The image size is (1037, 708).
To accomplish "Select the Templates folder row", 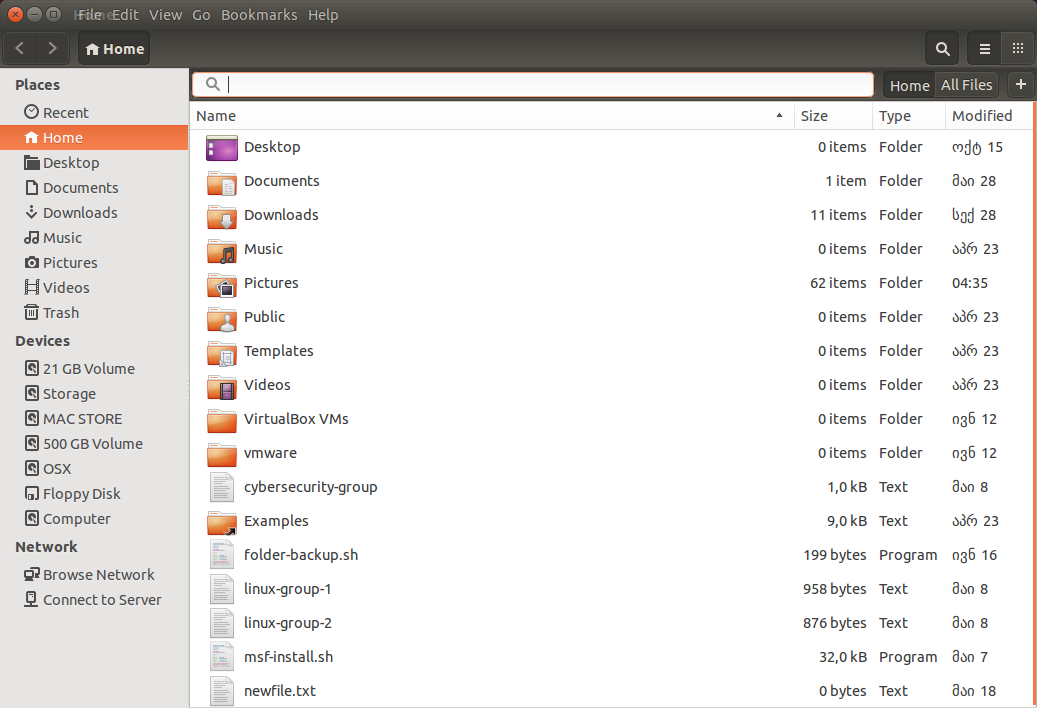I will coord(611,351).
